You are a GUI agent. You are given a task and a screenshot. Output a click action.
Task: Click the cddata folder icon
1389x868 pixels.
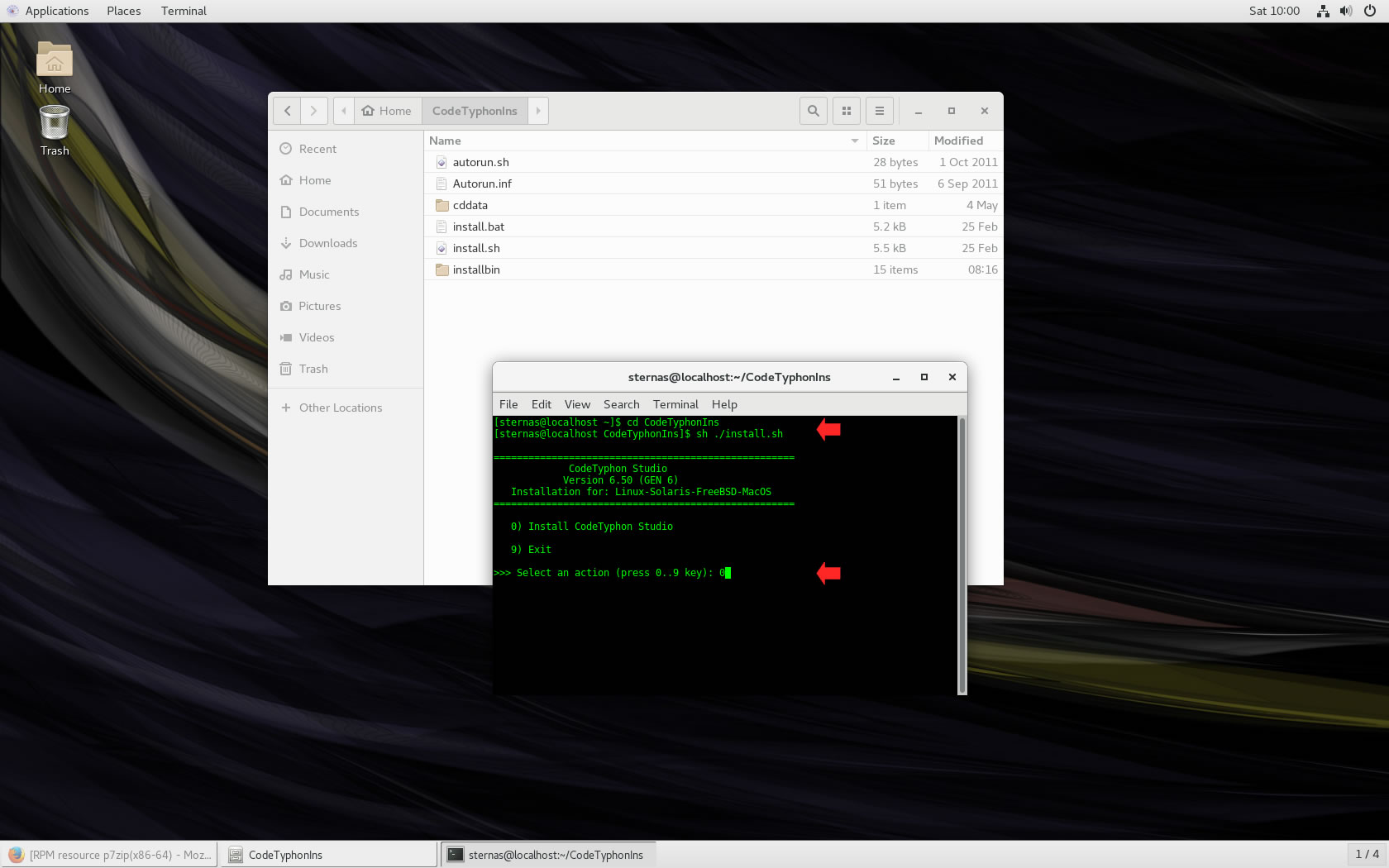click(x=442, y=205)
